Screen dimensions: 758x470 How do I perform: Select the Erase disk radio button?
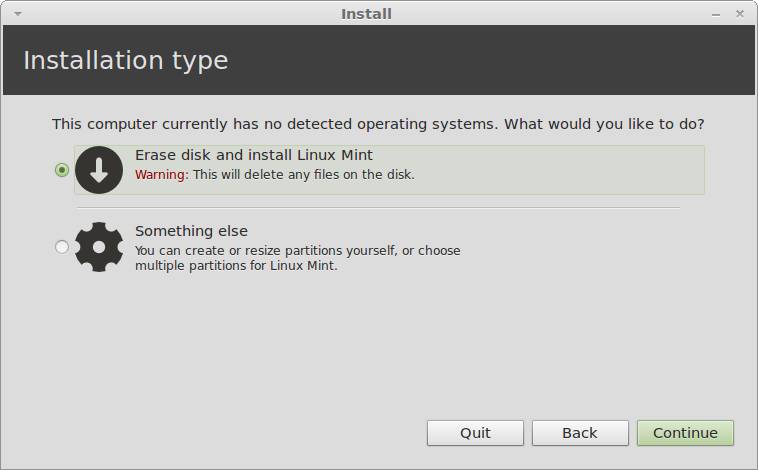click(62, 170)
